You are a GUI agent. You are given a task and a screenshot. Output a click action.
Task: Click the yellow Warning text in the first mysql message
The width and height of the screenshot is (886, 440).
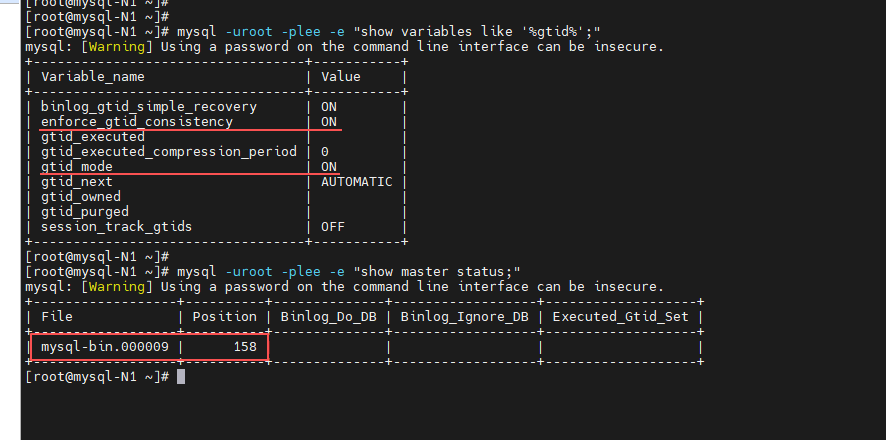point(117,47)
